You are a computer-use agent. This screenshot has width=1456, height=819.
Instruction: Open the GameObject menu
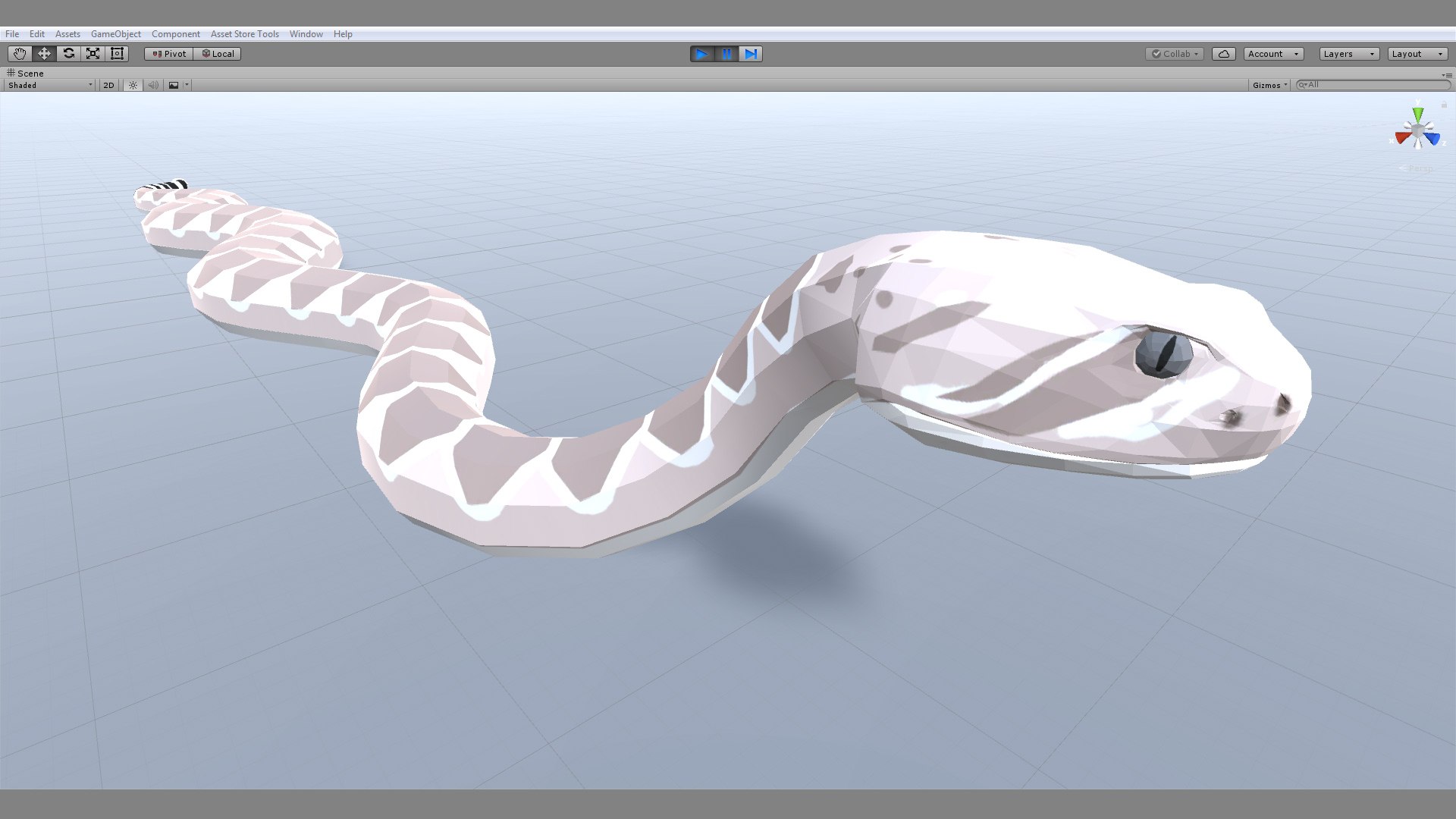tap(116, 34)
